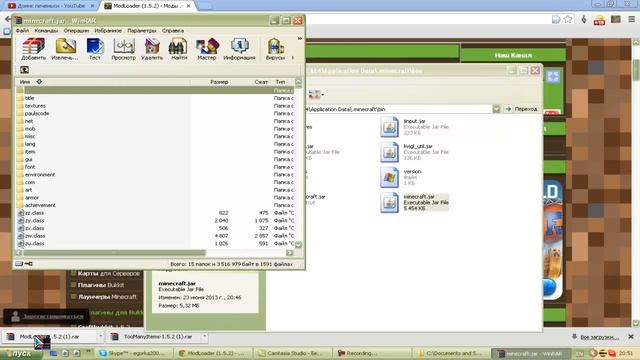Switch to the YouTube browser tab

coord(50,6)
